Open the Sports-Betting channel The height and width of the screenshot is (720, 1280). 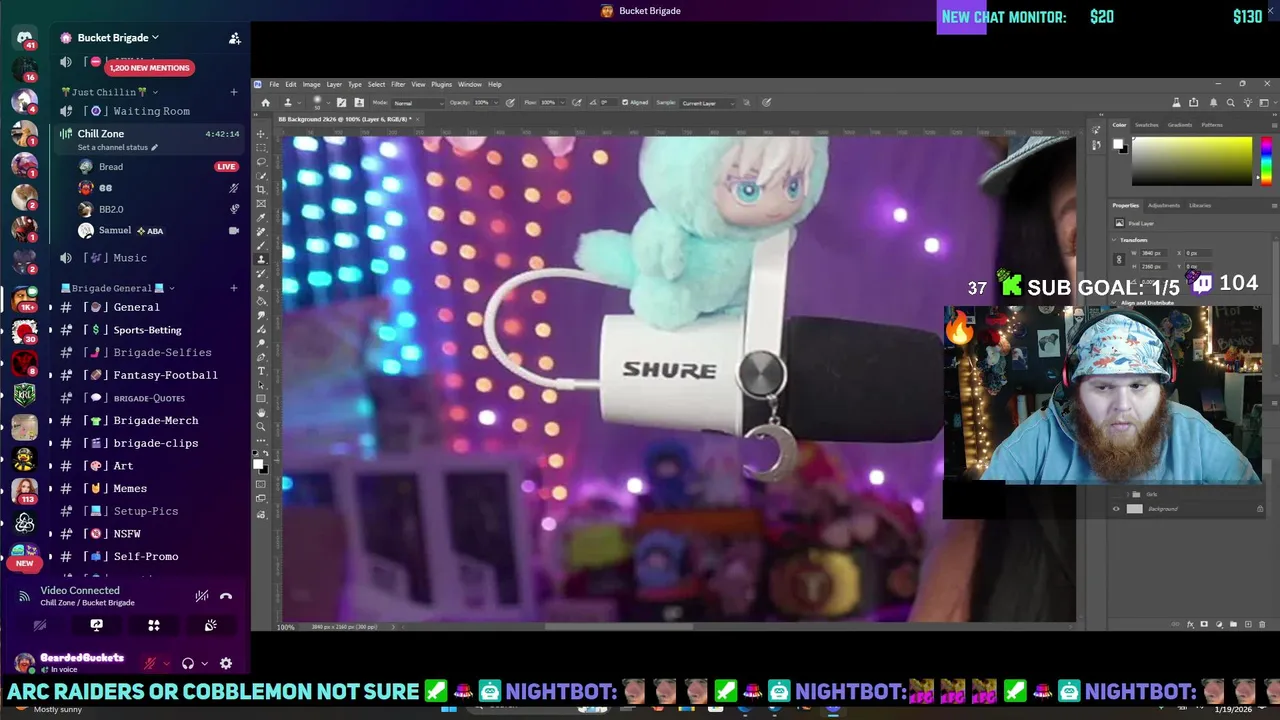(147, 330)
